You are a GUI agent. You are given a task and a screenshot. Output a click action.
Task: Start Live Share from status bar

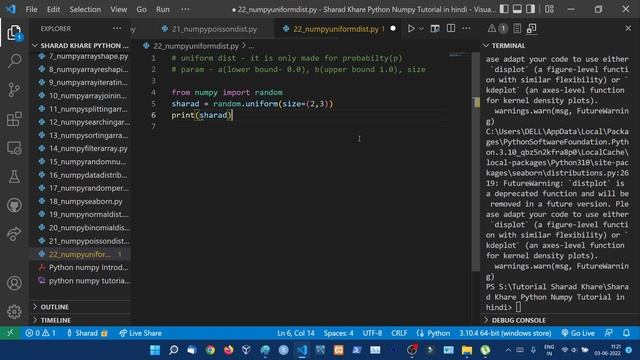pyautogui.click(x=140, y=333)
